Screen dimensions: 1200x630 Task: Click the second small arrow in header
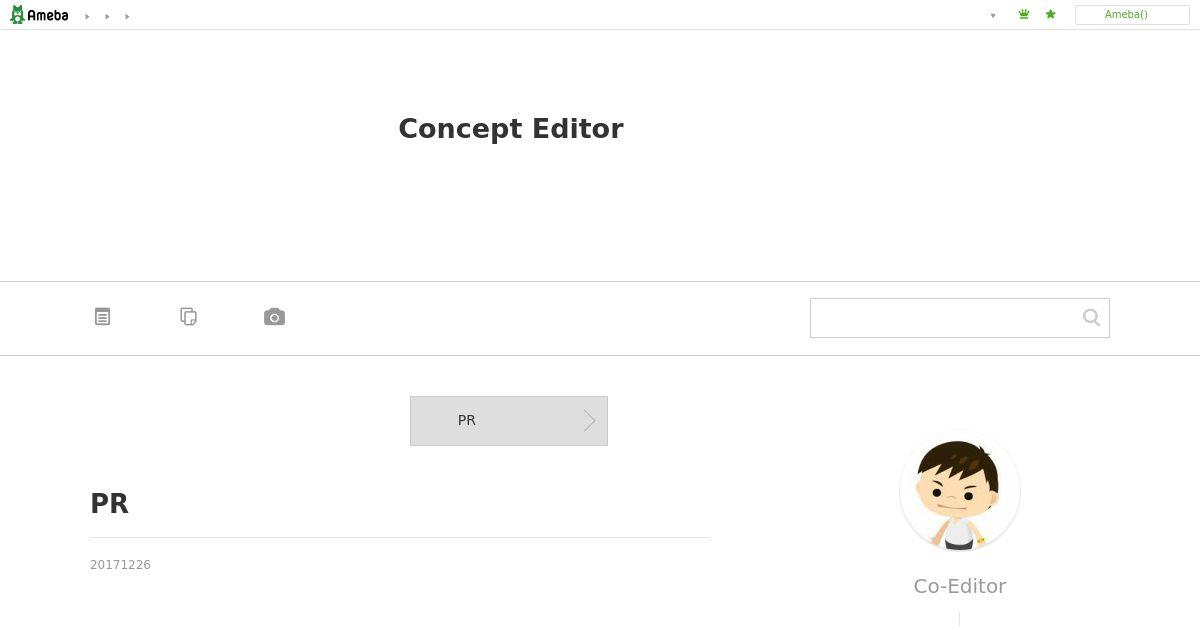pos(107,16)
